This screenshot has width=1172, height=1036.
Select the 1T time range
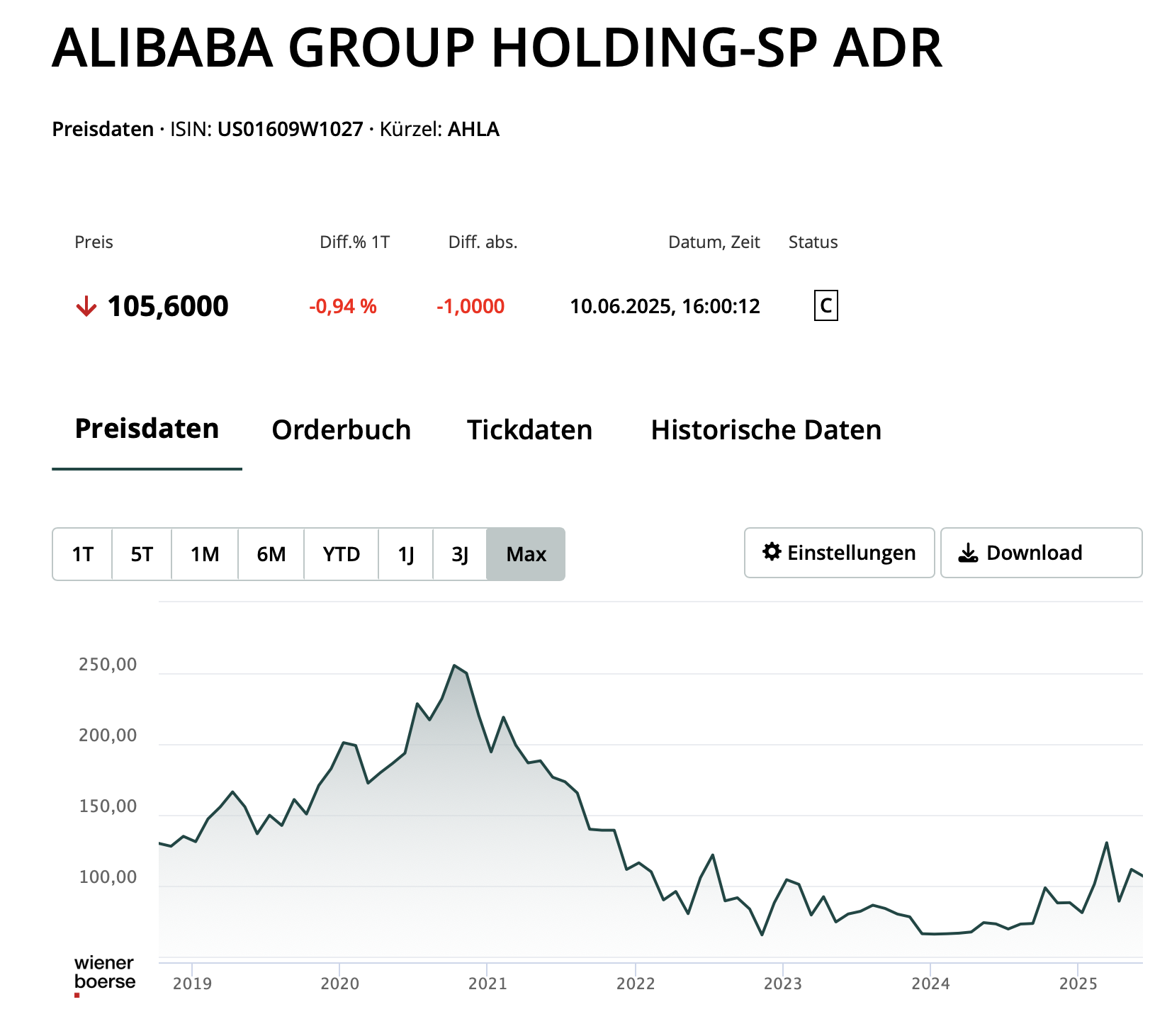coord(83,554)
